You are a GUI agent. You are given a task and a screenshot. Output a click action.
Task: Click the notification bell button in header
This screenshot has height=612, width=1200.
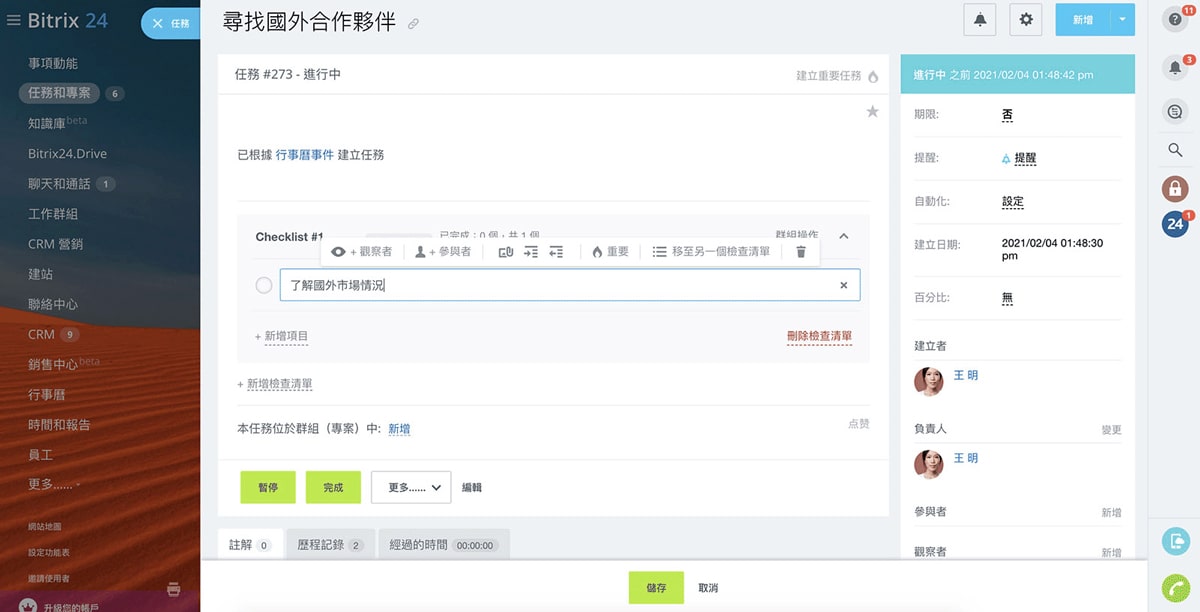coord(980,19)
